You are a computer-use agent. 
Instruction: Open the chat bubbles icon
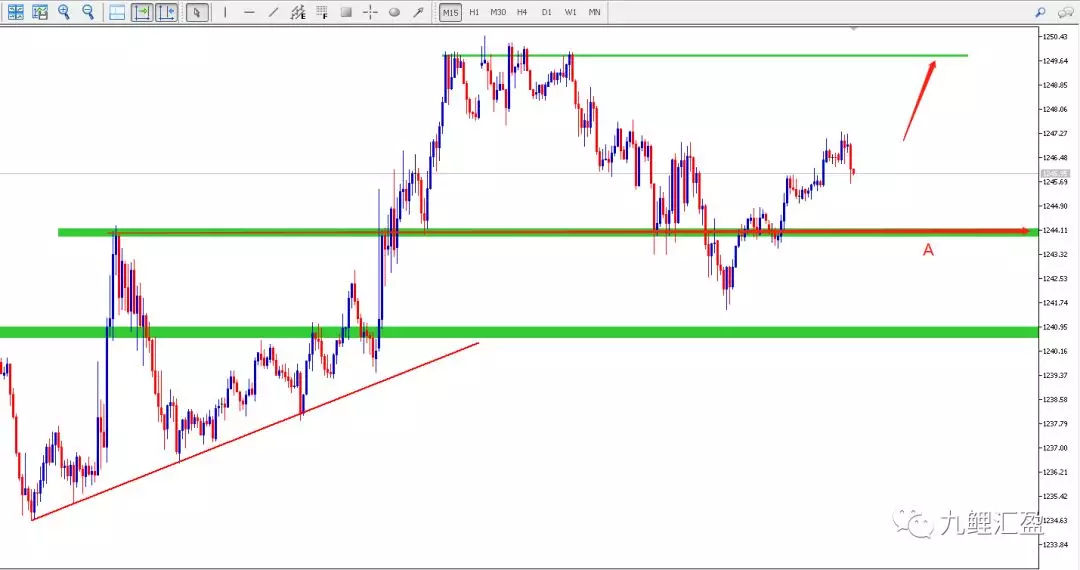[1065, 12]
